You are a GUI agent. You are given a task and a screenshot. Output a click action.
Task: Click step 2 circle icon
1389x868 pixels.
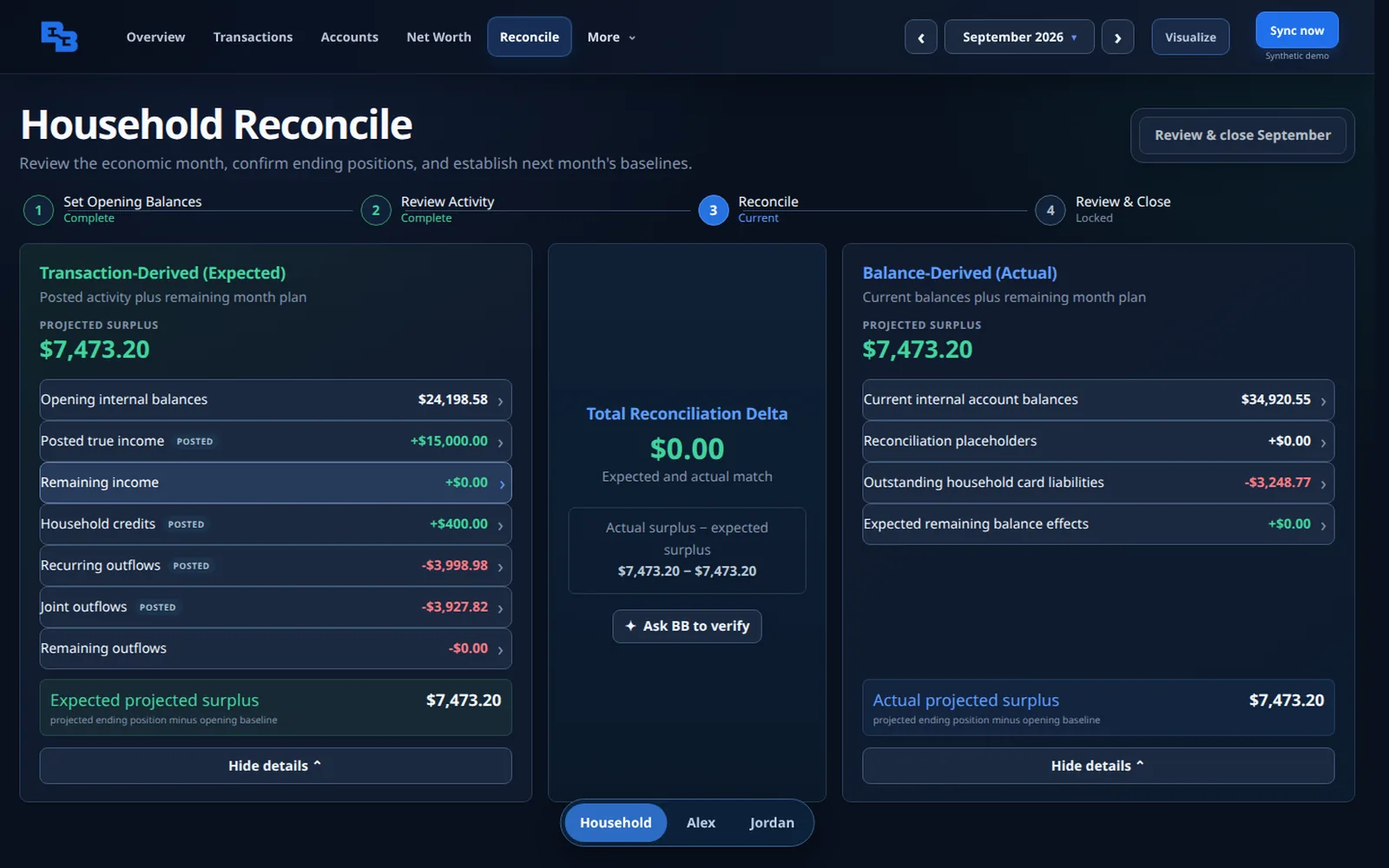pyautogui.click(x=376, y=210)
